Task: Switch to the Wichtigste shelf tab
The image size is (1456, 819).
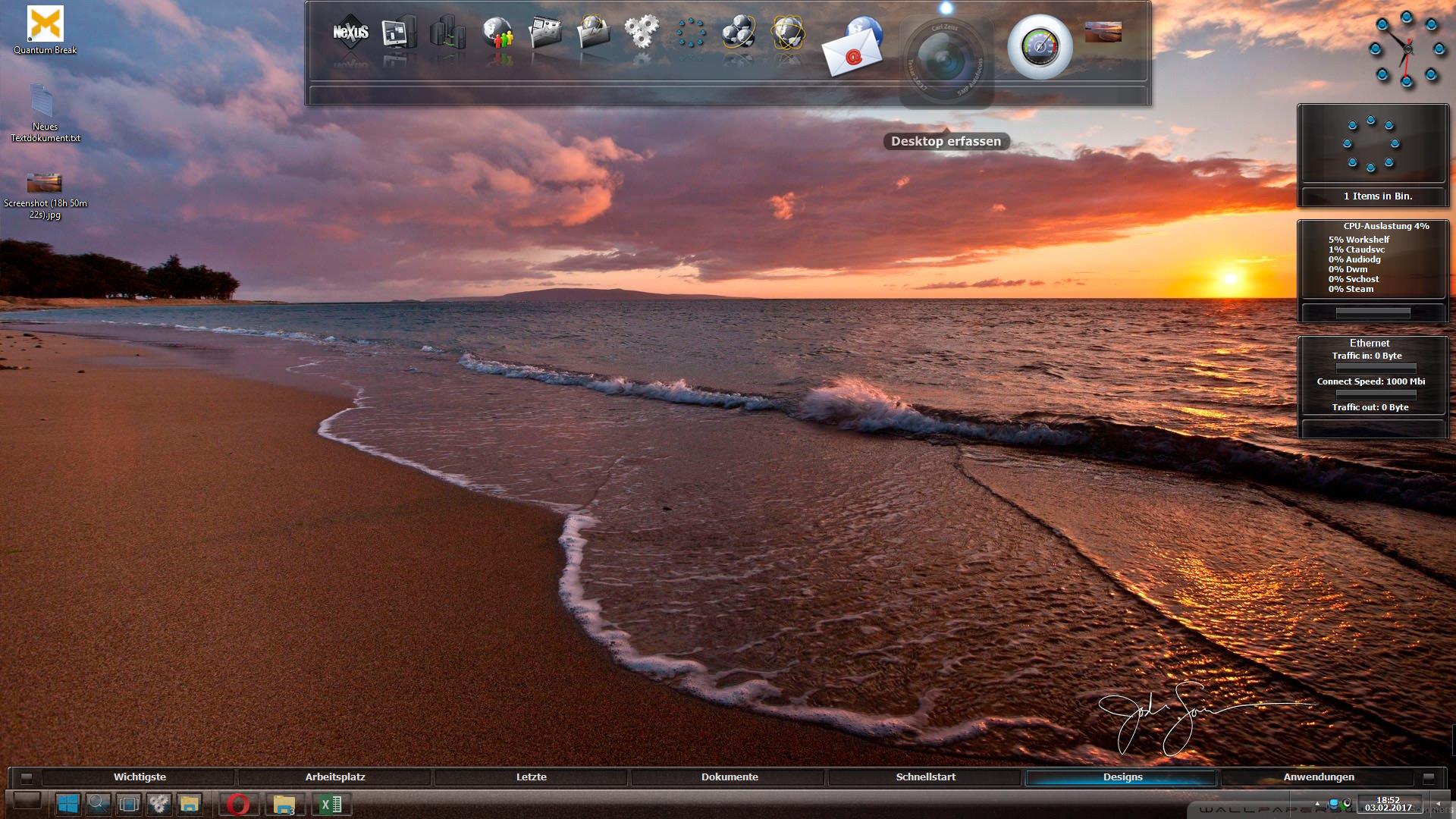Action: (140, 777)
